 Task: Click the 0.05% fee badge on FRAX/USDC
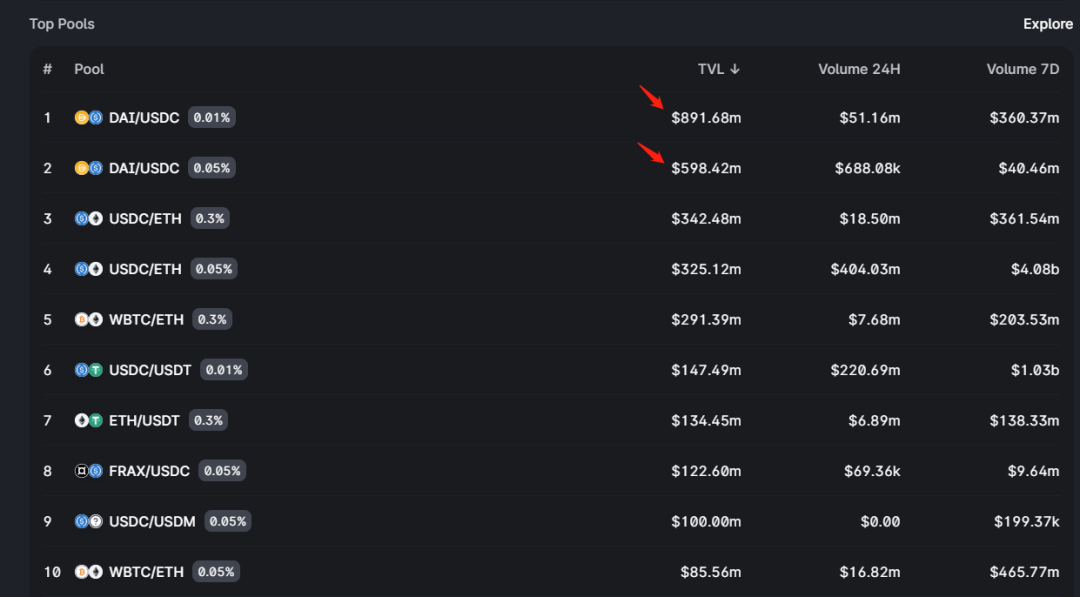[x=222, y=471]
